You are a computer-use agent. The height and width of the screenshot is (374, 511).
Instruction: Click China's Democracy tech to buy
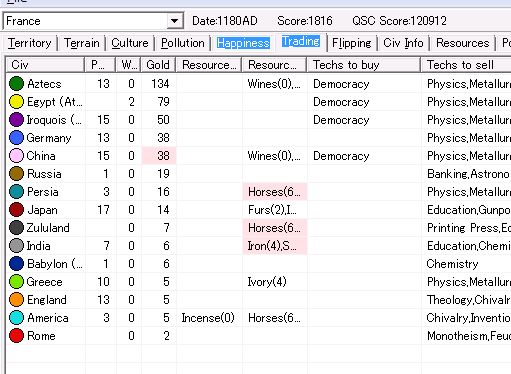341,156
